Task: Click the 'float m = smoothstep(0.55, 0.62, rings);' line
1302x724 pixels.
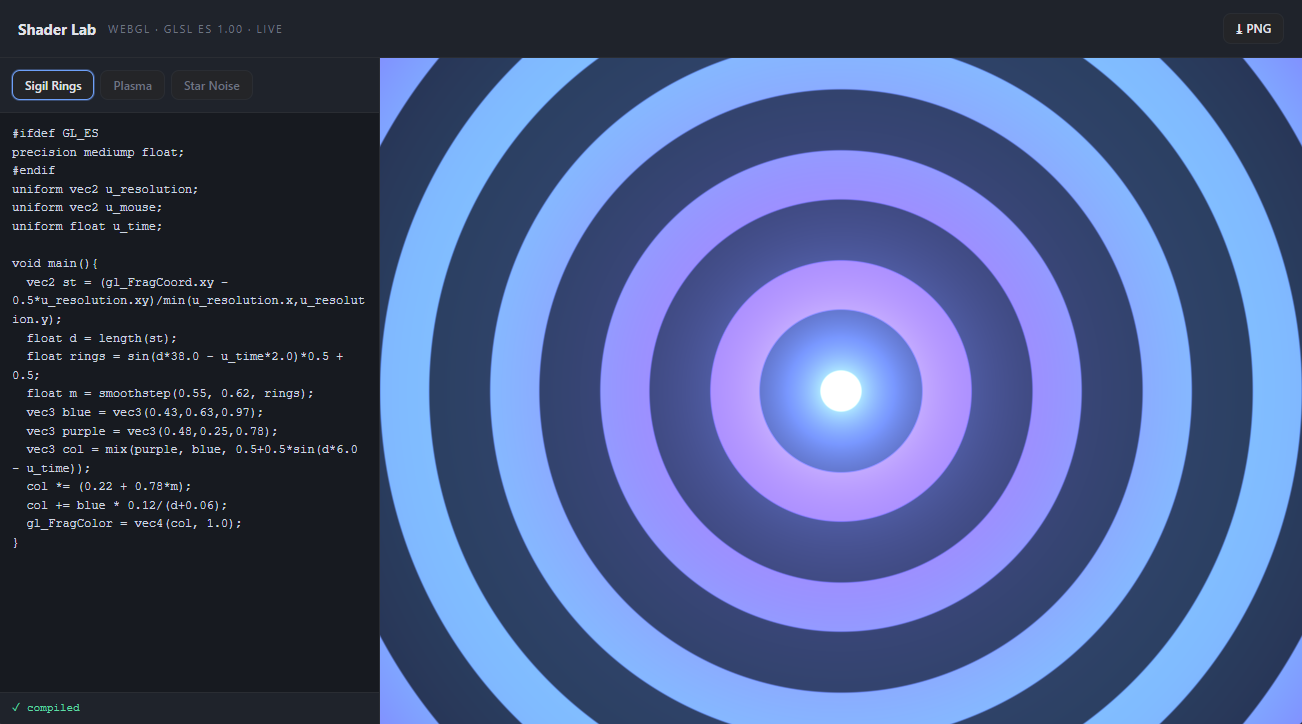Action: tap(170, 394)
